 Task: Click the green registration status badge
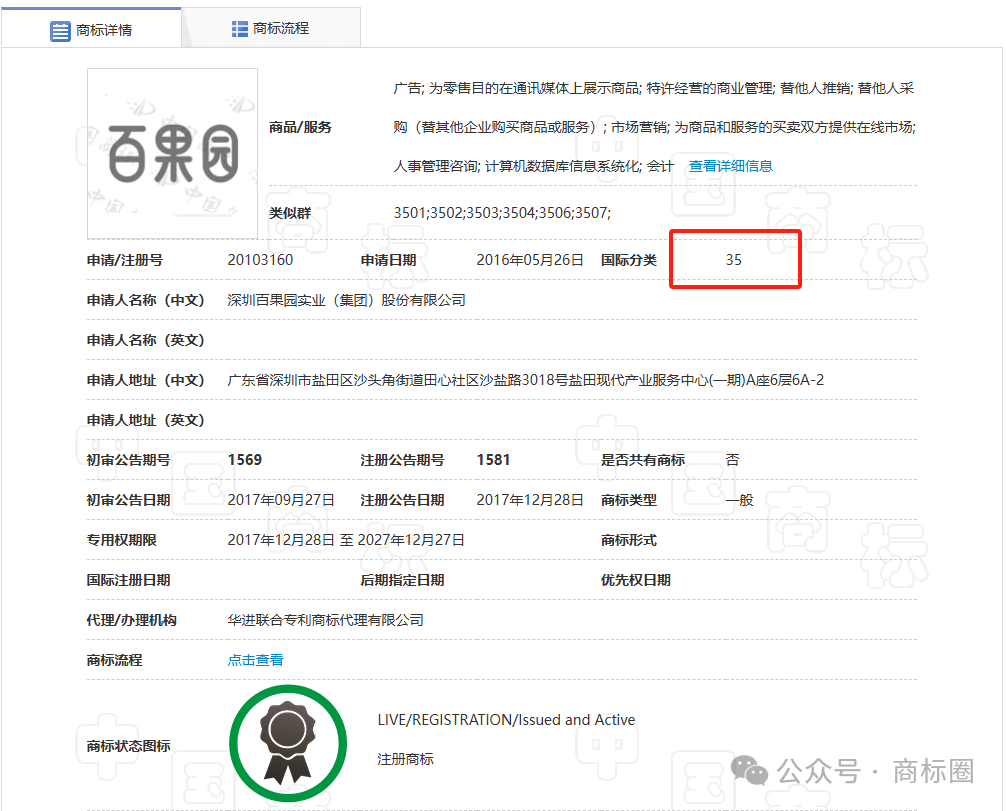[288, 743]
